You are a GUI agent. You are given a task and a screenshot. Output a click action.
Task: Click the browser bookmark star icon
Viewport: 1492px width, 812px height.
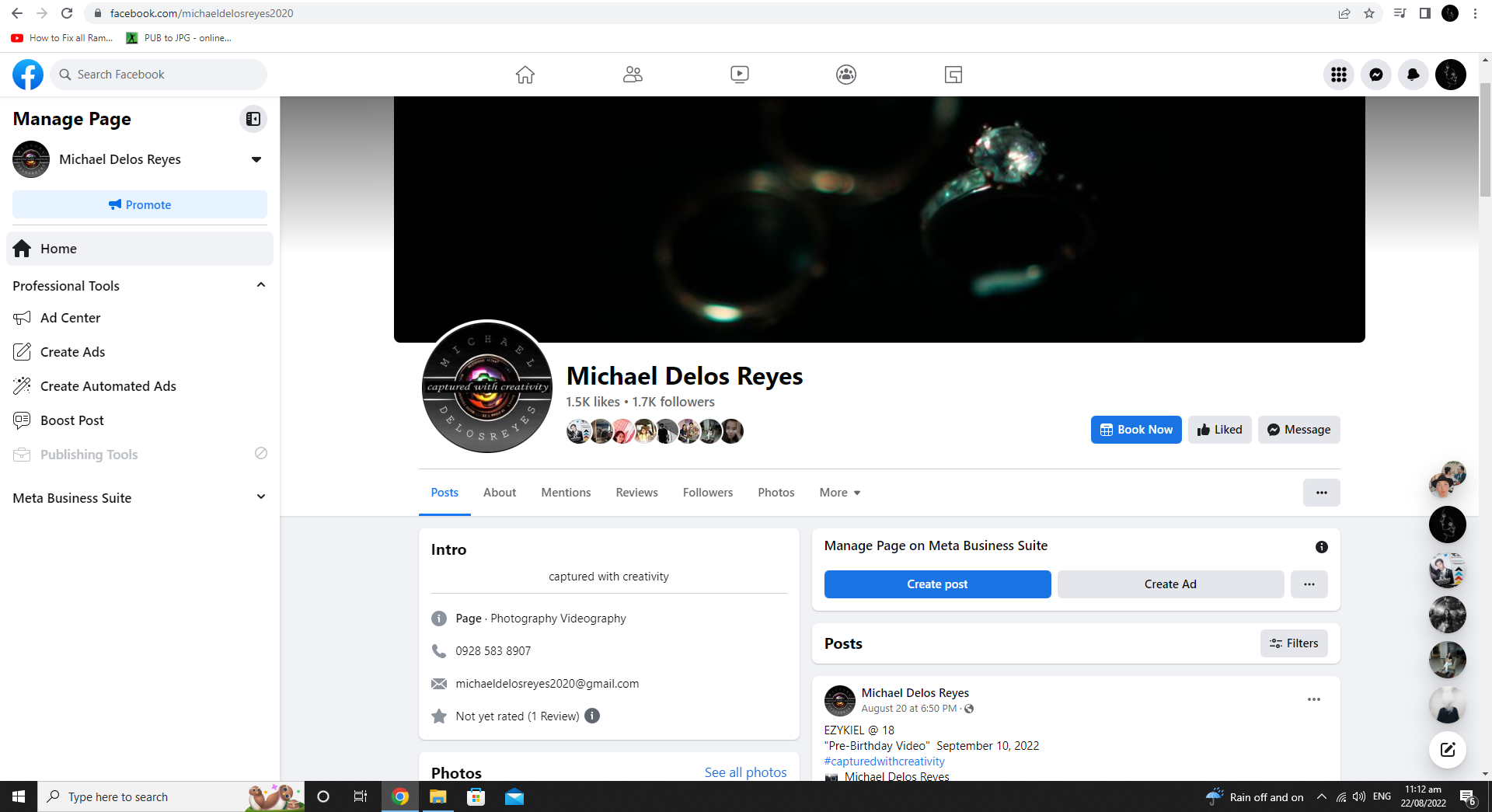[1369, 13]
